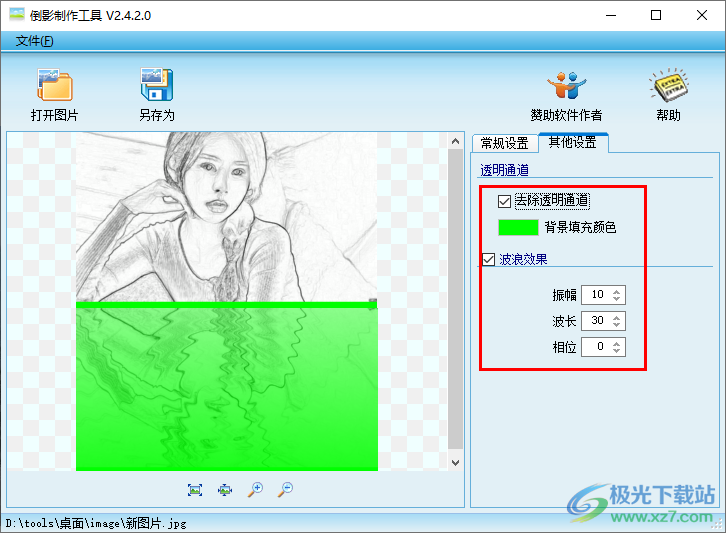Click the app icon in the title bar

click(17, 15)
